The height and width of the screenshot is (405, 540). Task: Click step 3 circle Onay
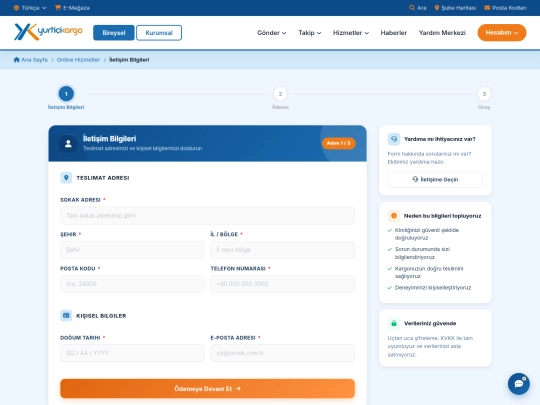click(484, 94)
